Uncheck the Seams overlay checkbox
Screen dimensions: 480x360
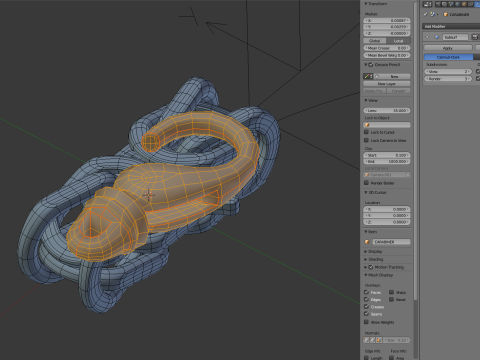pos(366,314)
